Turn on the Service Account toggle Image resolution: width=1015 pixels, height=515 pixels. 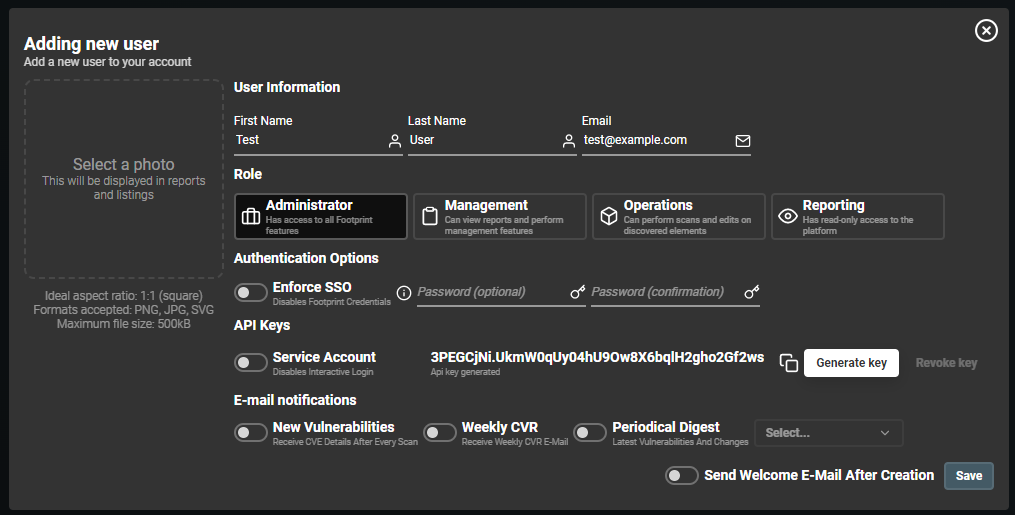[x=250, y=362]
